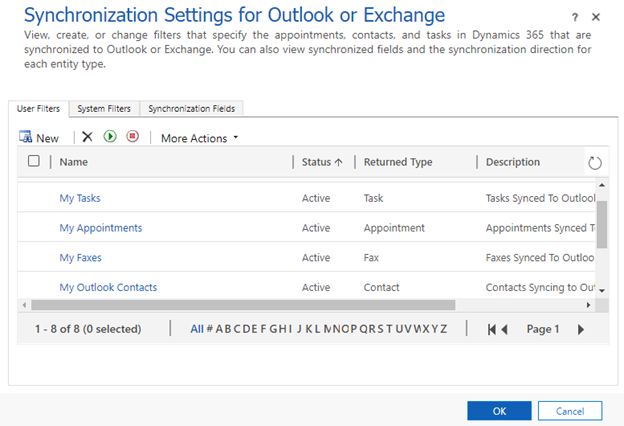Screen dimensions: 624x426
Task: Deactivate filter with red stop icon
Action: pyautogui.click(x=133, y=137)
